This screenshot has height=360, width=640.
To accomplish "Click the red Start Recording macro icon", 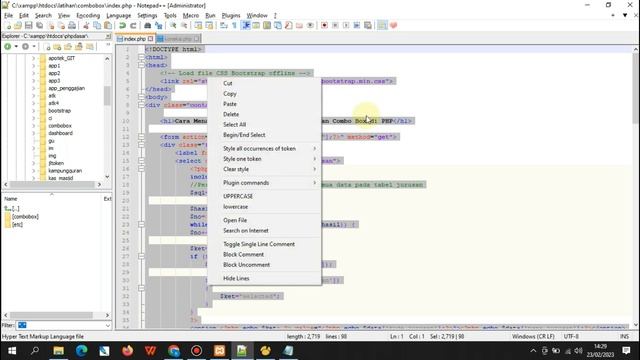I will pyautogui.click(x=324, y=25).
